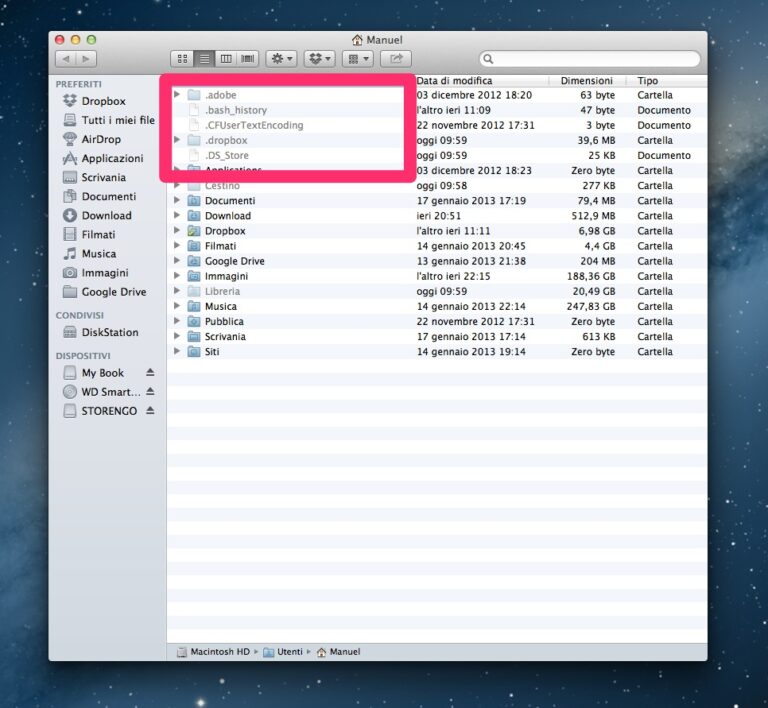Expand the .adobe folder triangle
Image resolution: width=768 pixels, height=708 pixels.
click(177, 95)
